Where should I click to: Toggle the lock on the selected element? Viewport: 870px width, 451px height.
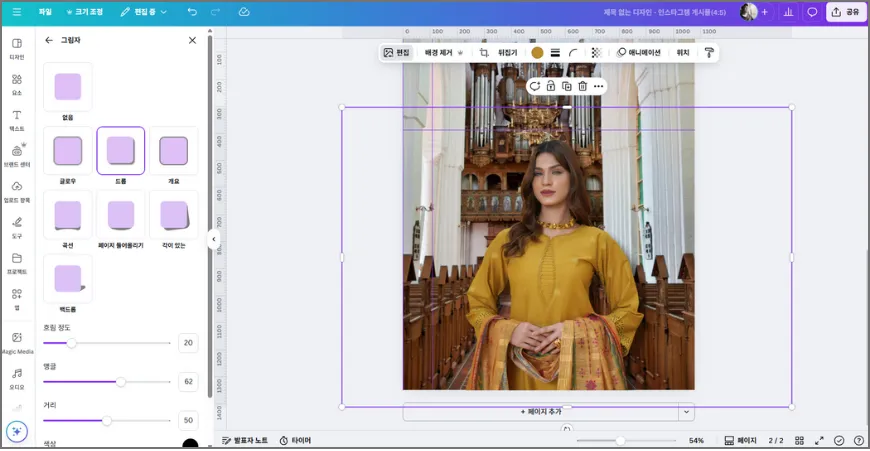point(550,87)
